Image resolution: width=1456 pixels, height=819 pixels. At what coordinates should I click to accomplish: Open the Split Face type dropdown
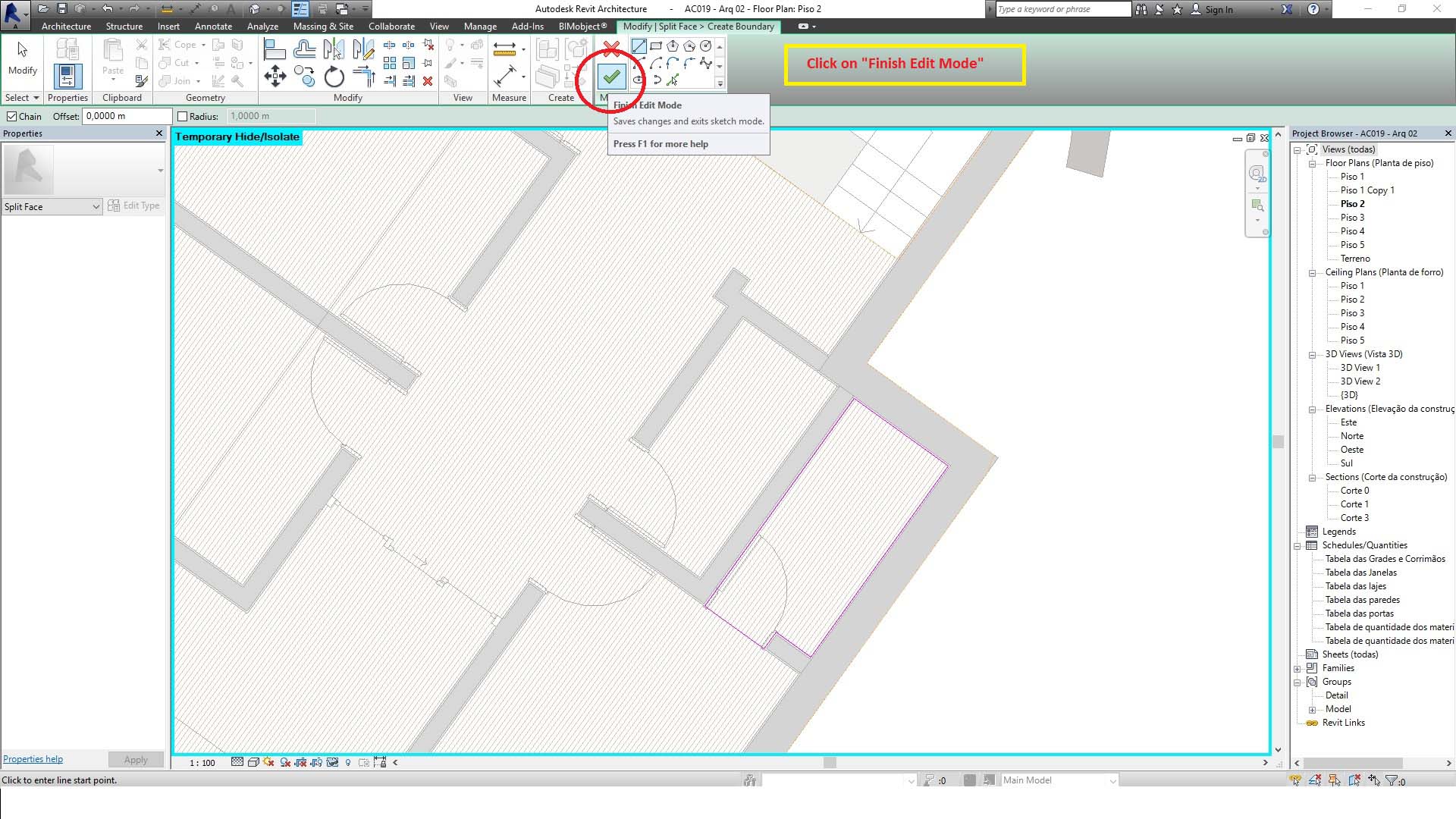pyautogui.click(x=96, y=206)
